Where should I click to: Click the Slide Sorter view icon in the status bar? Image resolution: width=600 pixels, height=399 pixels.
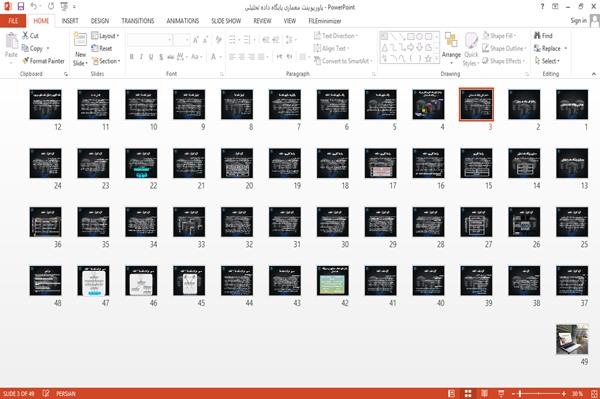(x=468, y=394)
